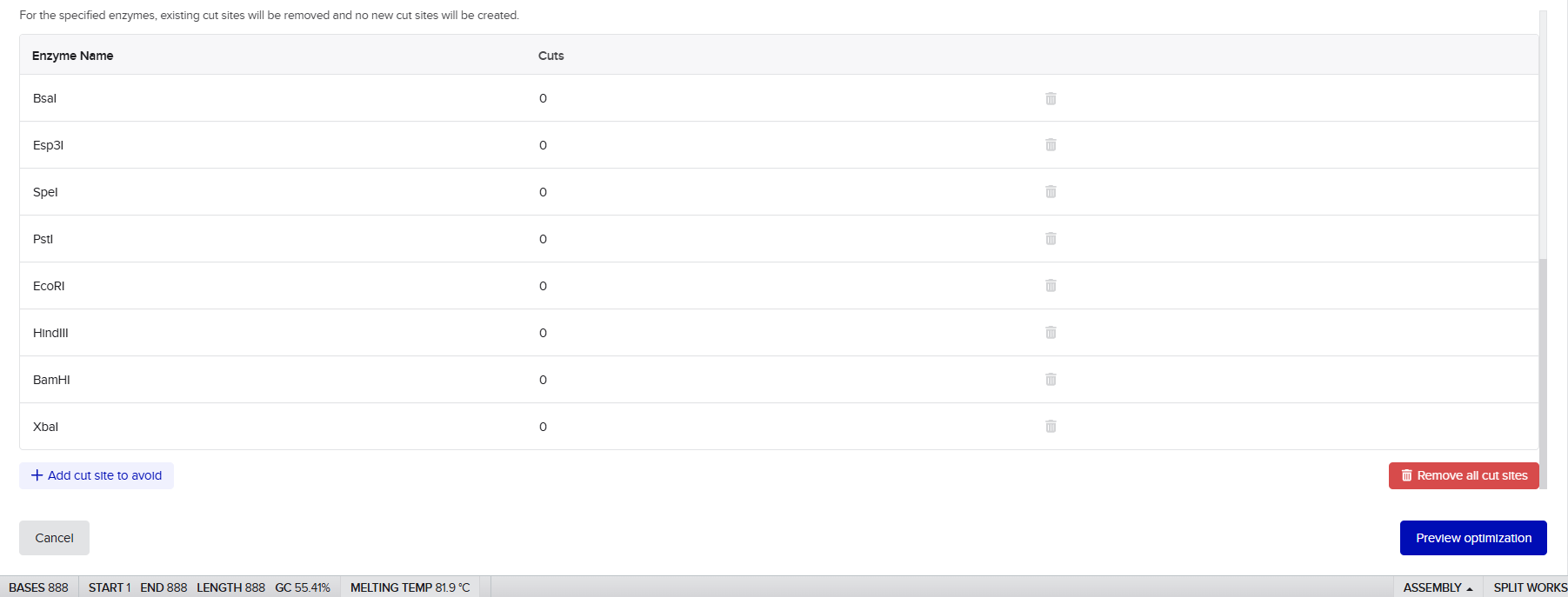
Task: Click the Enzyme Name column header
Action: (x=73, y=56)
